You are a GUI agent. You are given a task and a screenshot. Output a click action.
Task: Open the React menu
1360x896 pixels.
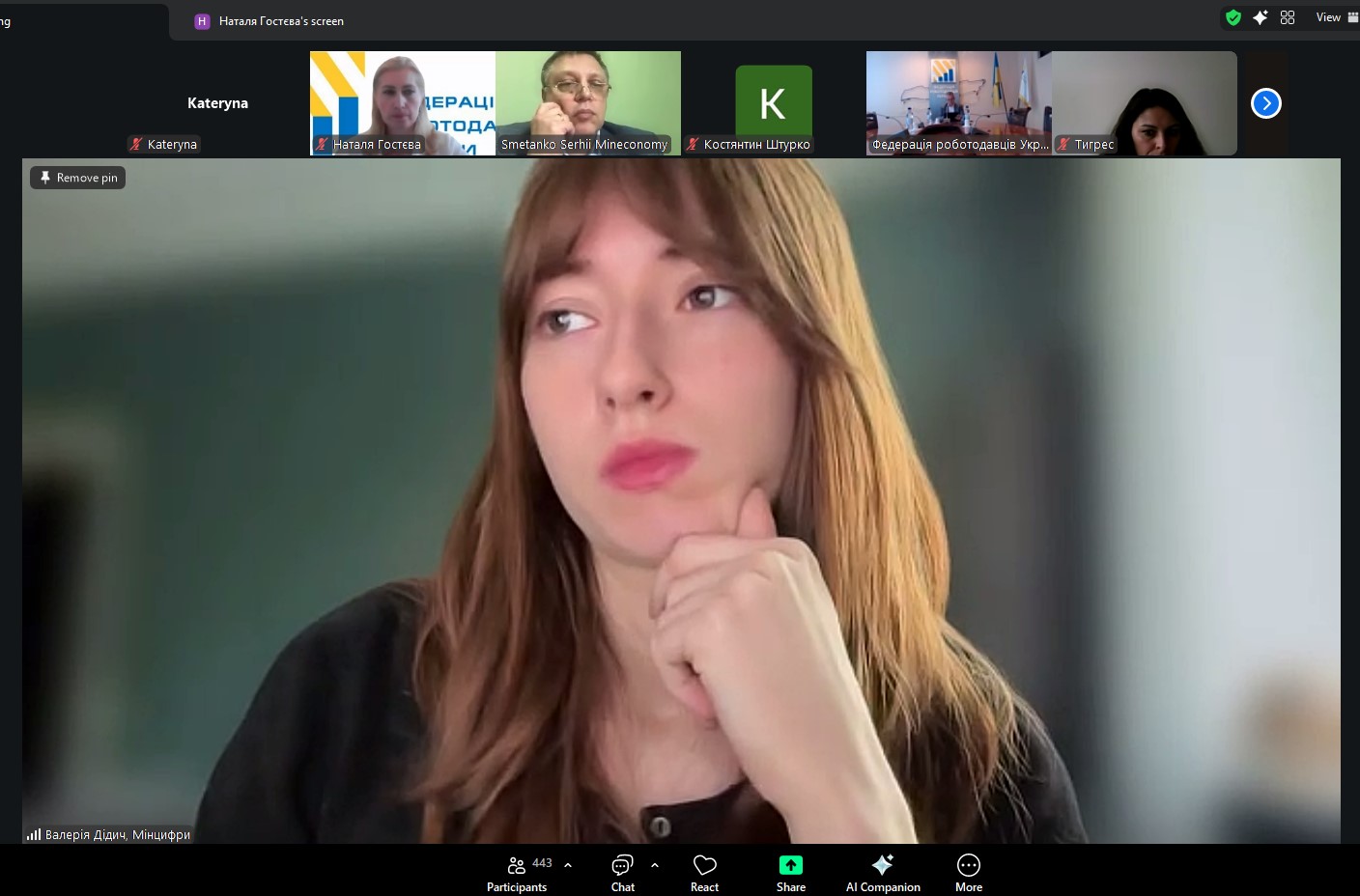pyautogui.click(x=705, y=873)
